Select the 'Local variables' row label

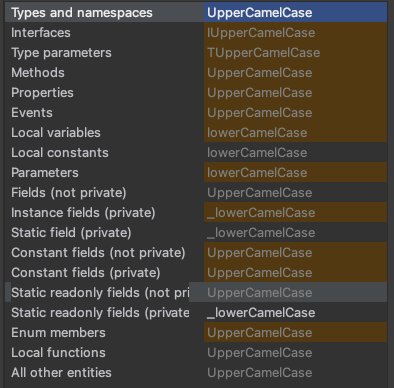click(x=56, y=133)
